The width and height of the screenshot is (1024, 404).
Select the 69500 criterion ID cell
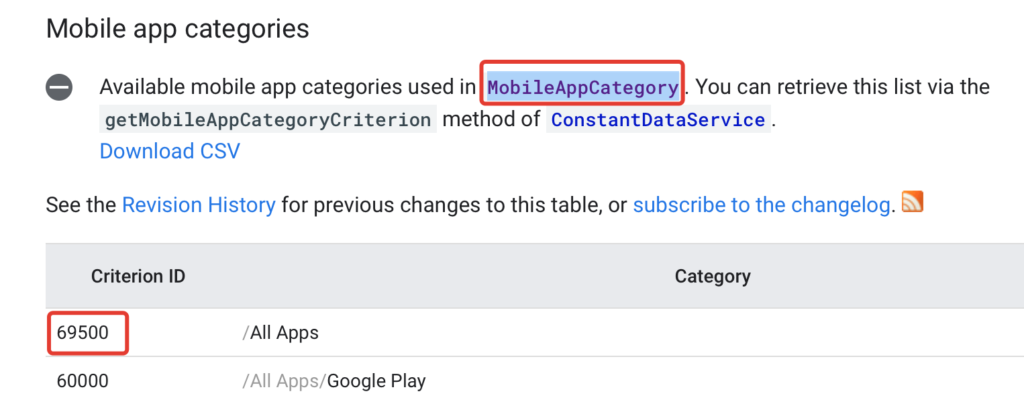coord(82,333)
